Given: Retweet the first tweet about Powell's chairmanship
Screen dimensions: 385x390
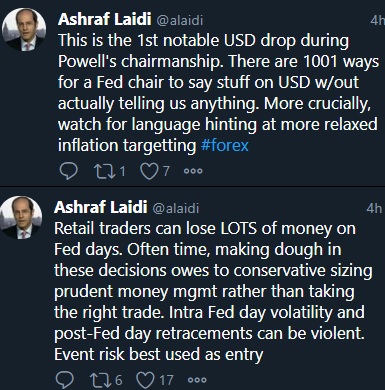Looking at the screenshot, I should tap(105, 171).
